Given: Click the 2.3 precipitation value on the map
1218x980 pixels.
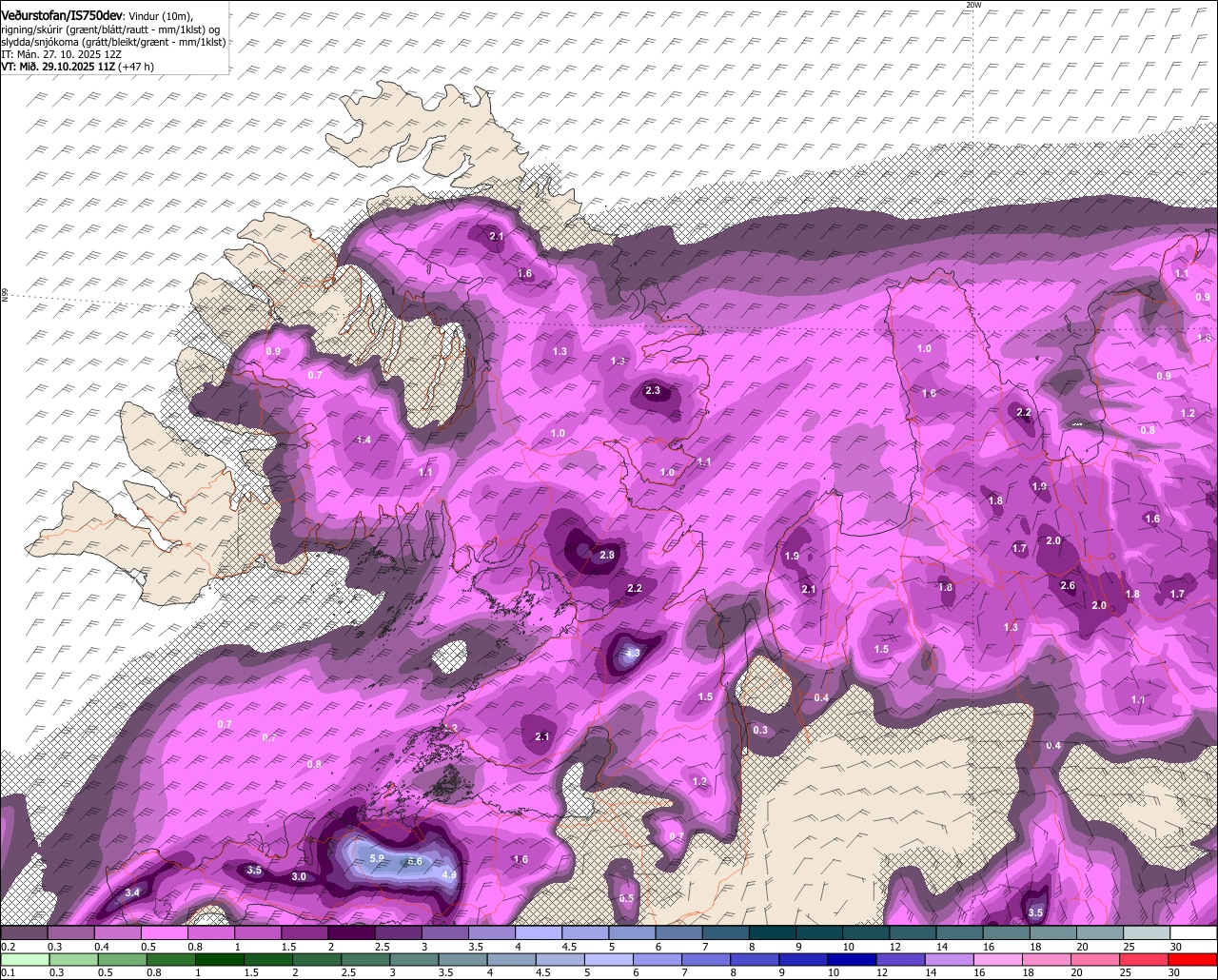Looking at the screenshot, I should coord(653,390).
